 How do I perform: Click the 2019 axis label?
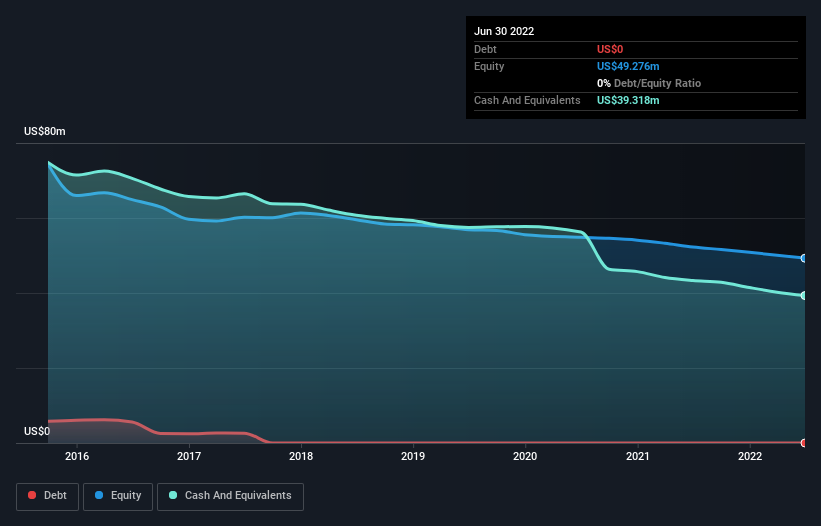pyautogui.click(x=413, y=456)
